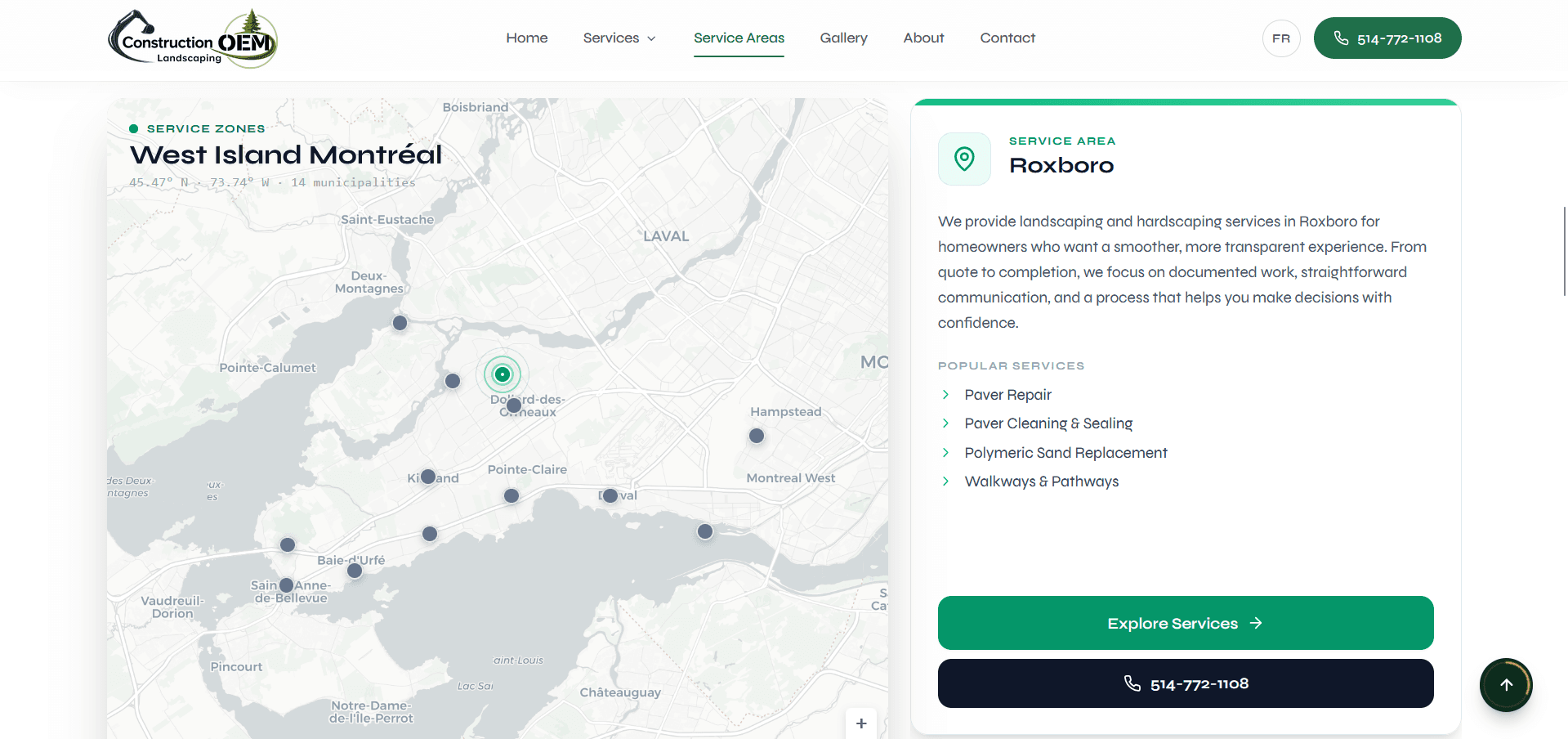Open the Polymeric Sand Replacement link

[x=1065, y=453]
